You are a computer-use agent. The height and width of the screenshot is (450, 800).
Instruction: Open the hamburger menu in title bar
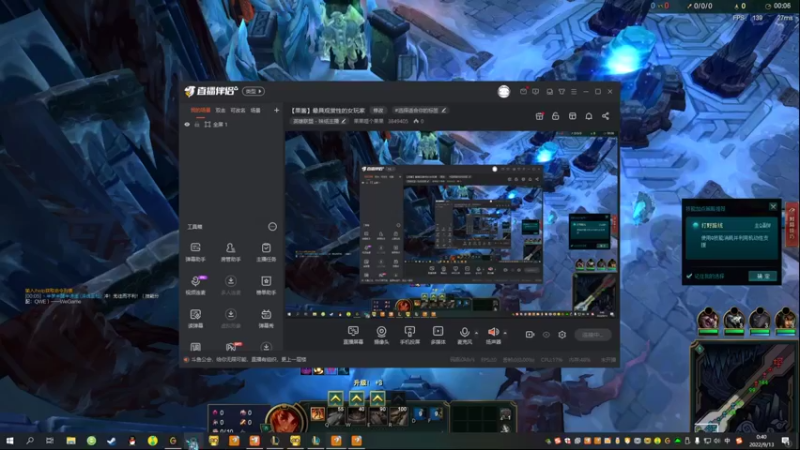573,91
